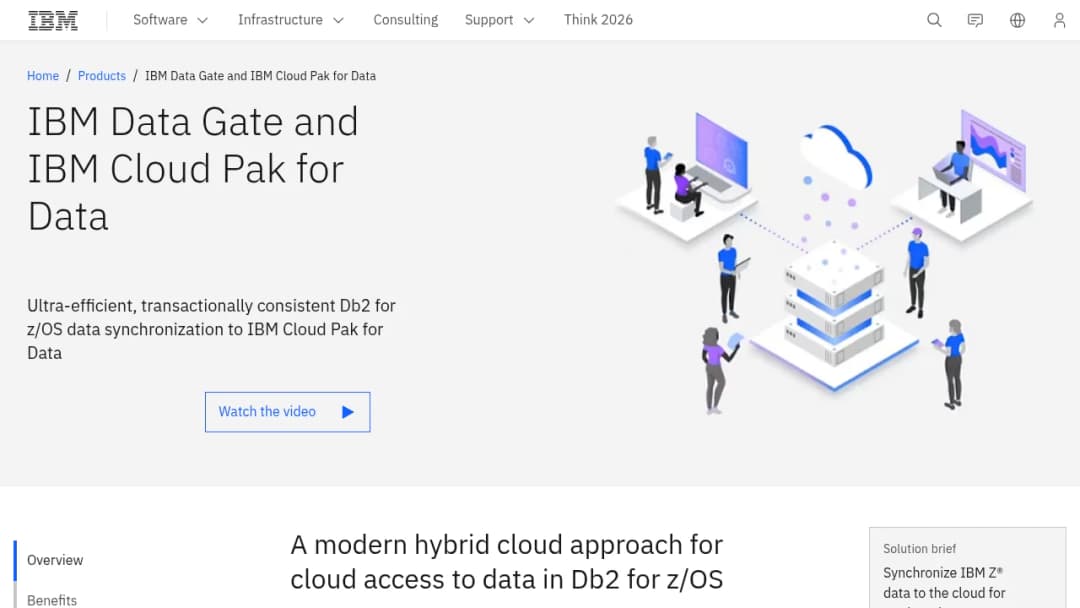Go to Home breadcrumb link
1080x608 pixels.
point(43,76)
